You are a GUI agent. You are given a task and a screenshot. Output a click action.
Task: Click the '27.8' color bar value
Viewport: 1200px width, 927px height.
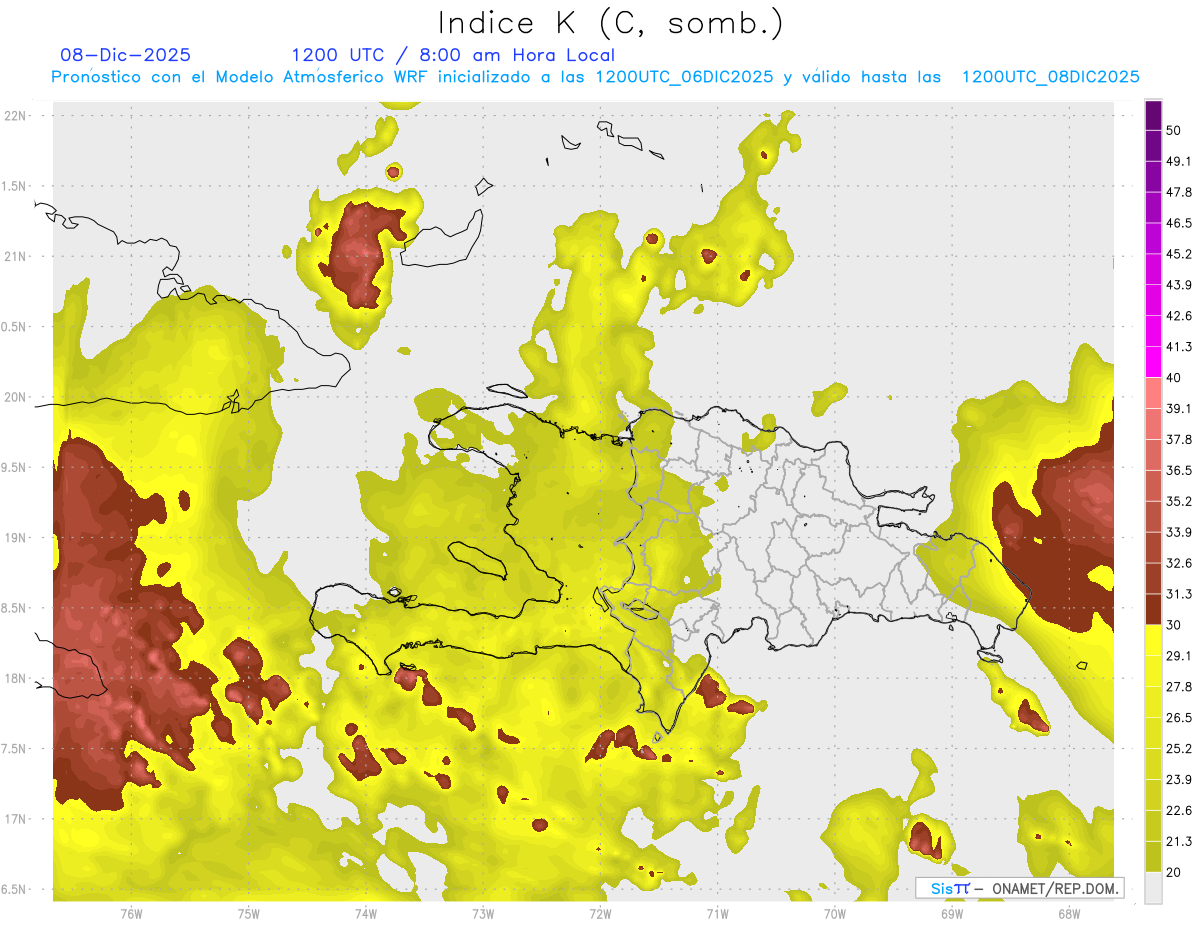(1179, 687)
